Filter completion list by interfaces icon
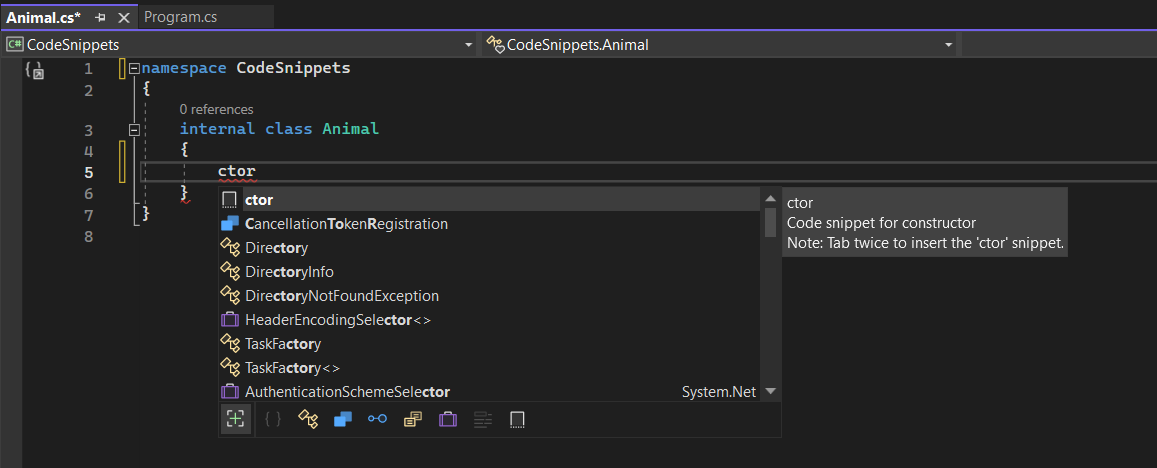This screenshot has width=1157, height=468. click(378, 419)
